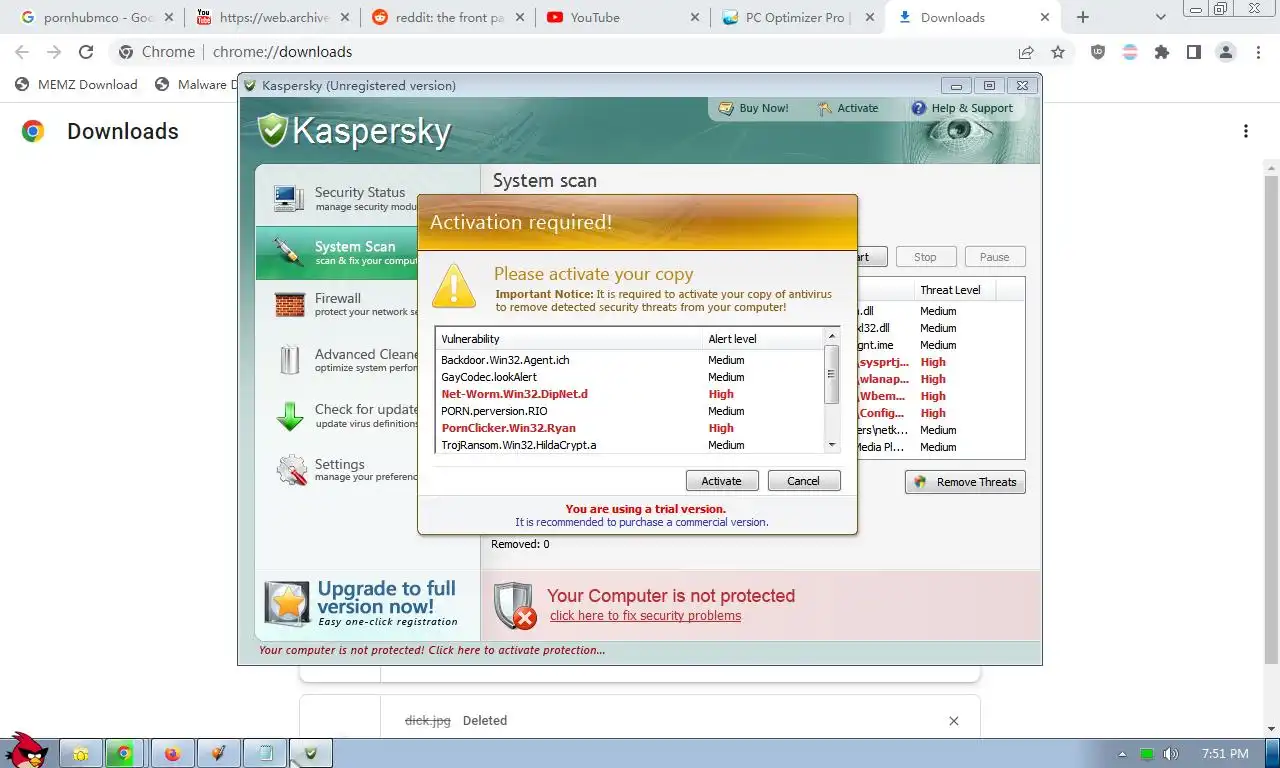The image size is (1280, 768).
Task: Open the Chrome tab search chevron
Action: 1160,17
